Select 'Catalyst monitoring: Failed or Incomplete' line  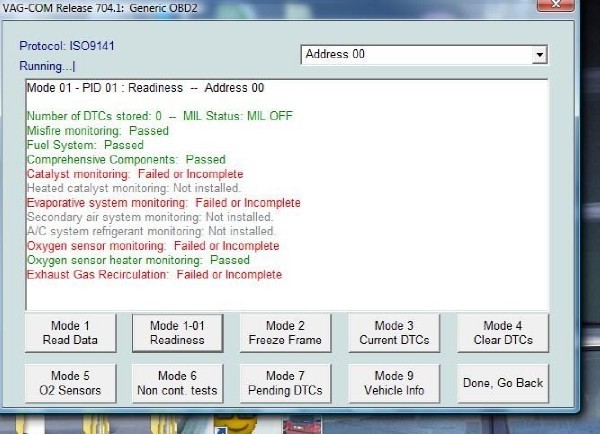pyautogui.click(x=135, y=174)
